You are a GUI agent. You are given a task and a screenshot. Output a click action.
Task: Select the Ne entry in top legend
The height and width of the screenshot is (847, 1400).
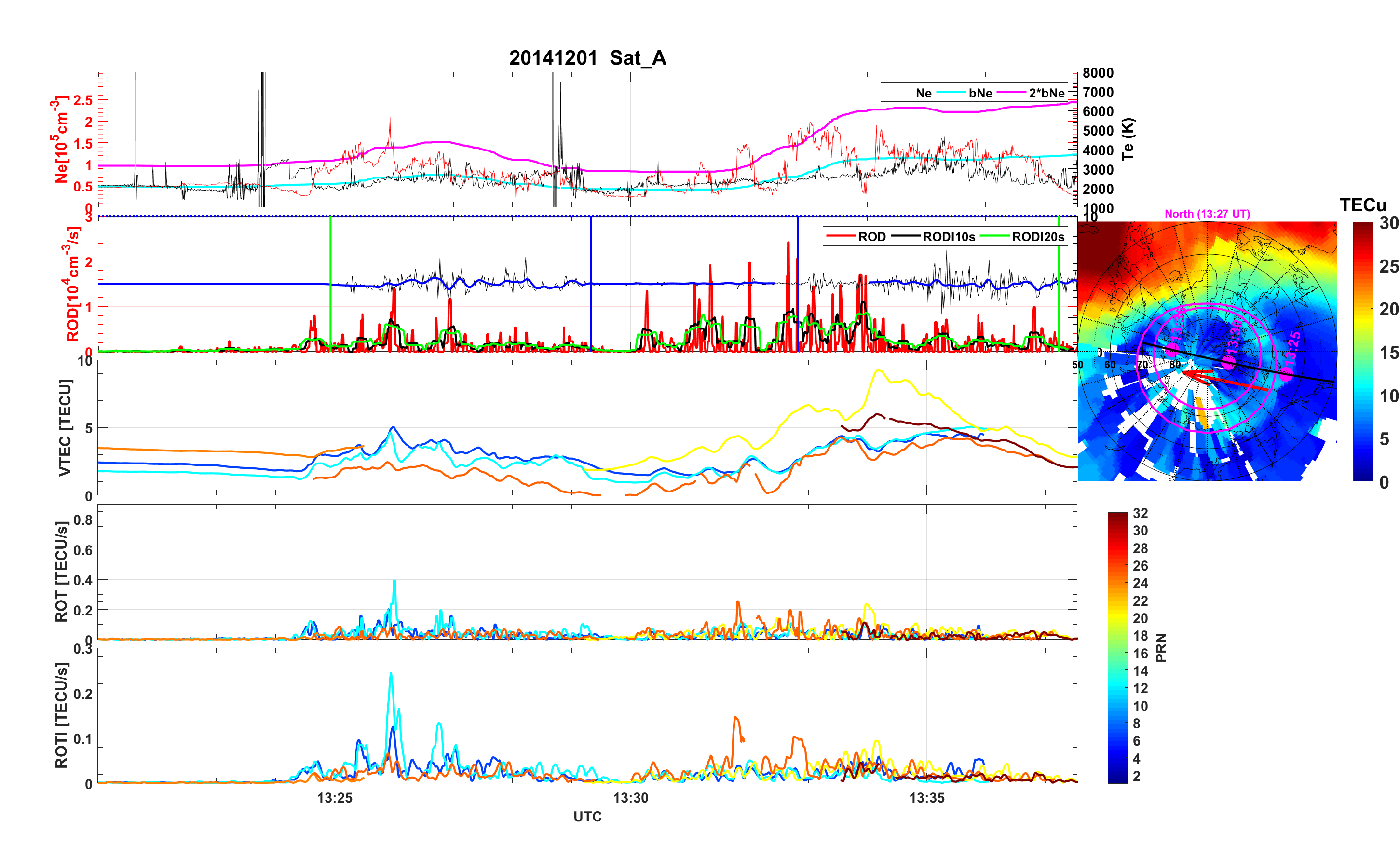924,93
